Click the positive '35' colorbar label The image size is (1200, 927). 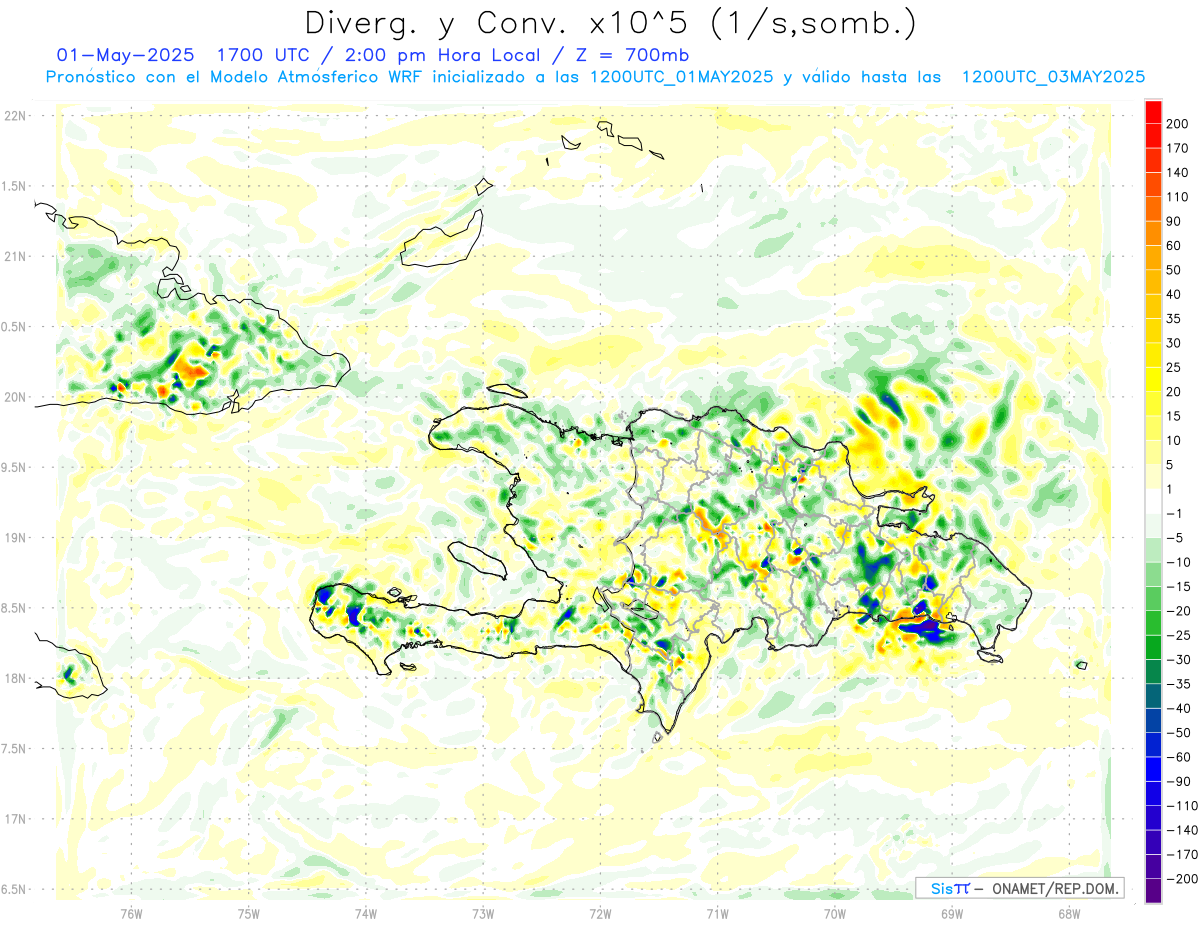click(x=1174, y=319)
